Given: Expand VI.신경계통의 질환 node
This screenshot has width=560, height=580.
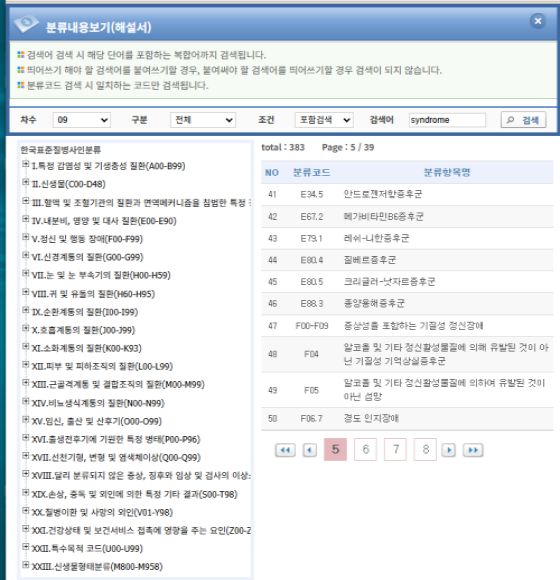Looking at the screenshot, I should click(25, 255).
